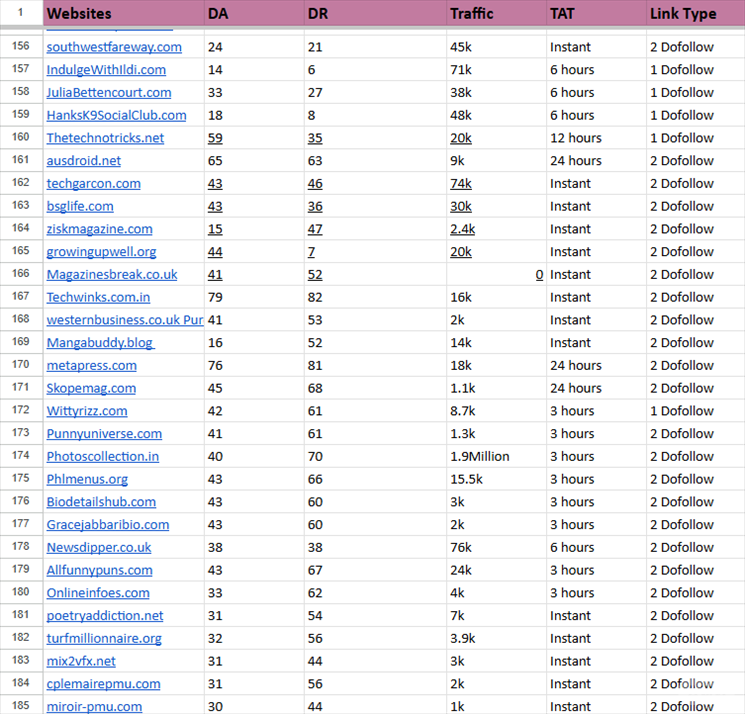Click the 15.5k traffic cell
This screenshot has height=714, width=745.
[497, 479]
